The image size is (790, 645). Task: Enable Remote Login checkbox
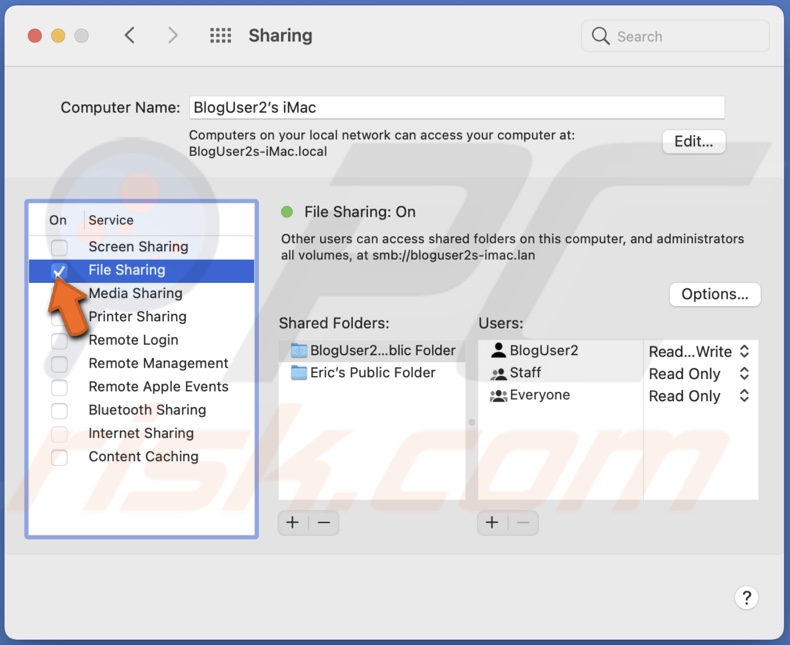click(x=59, y=341)
